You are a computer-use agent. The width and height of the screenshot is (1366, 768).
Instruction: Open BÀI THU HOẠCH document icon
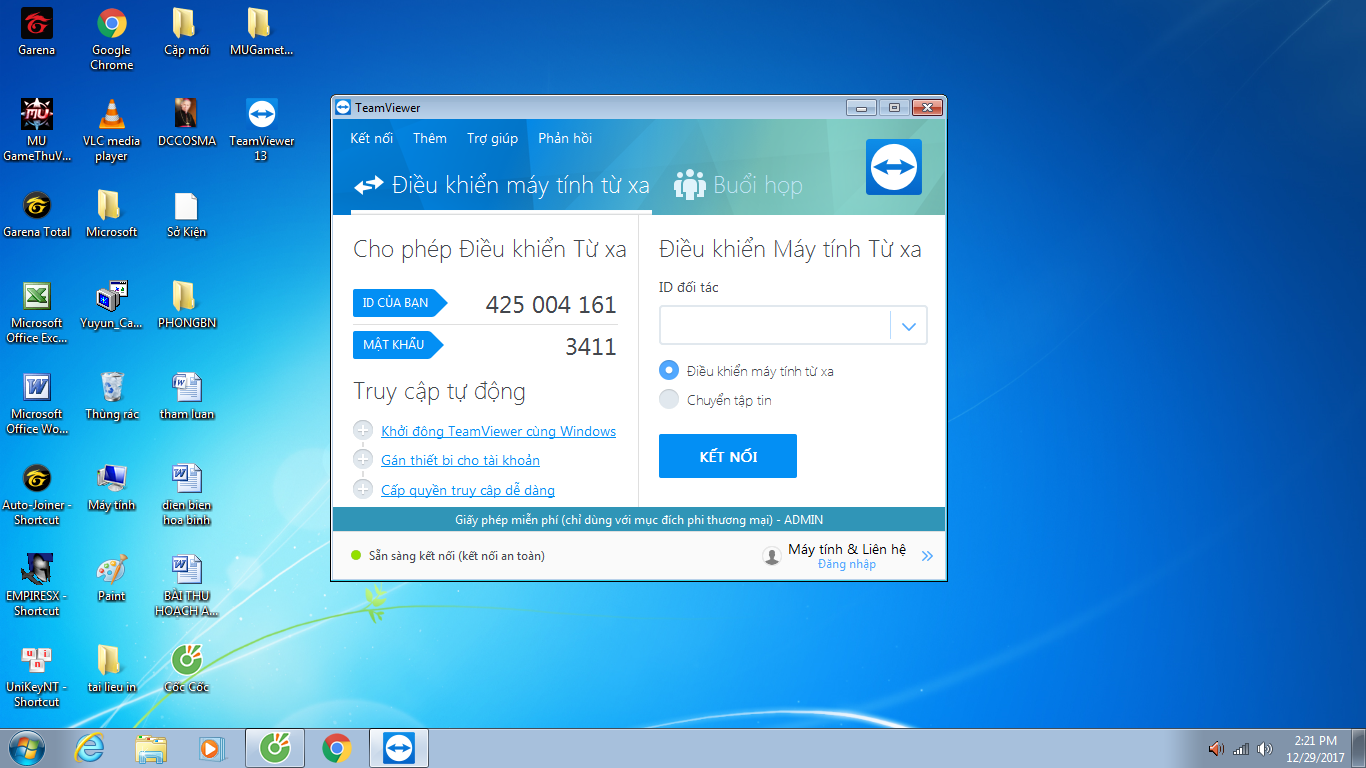point(187,585)
